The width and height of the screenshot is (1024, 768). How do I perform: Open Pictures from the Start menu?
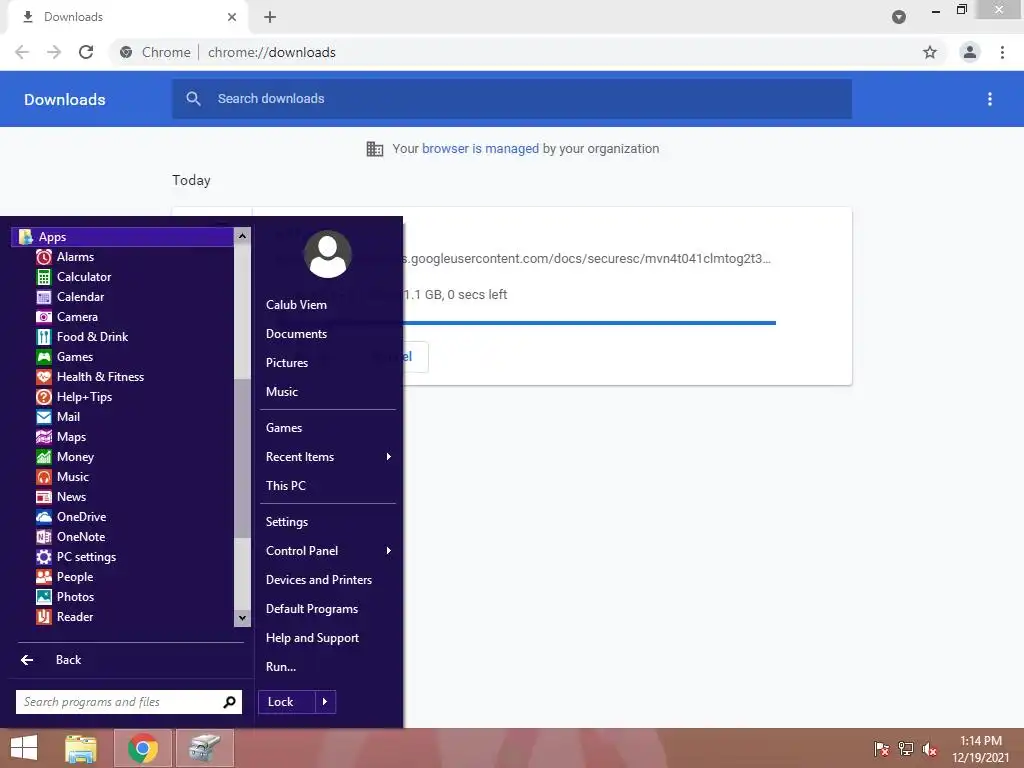point(287,362)
